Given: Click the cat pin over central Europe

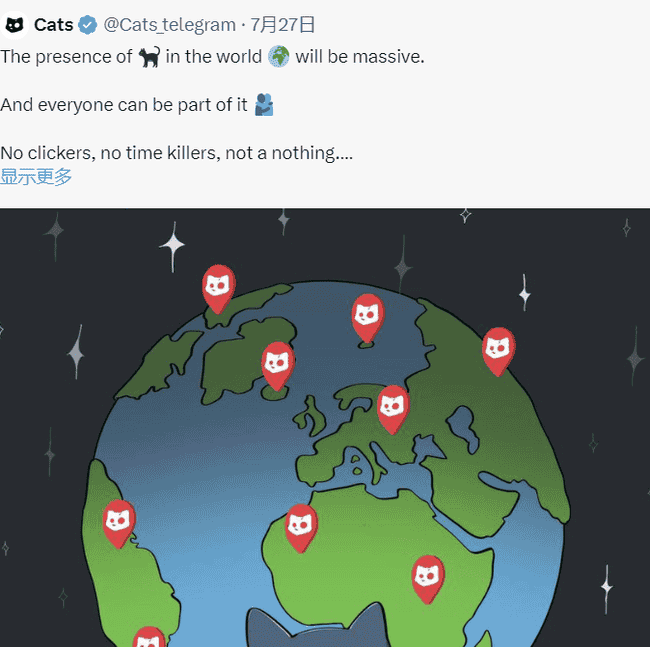Looking at the screenshot, I should pos(393,410).
